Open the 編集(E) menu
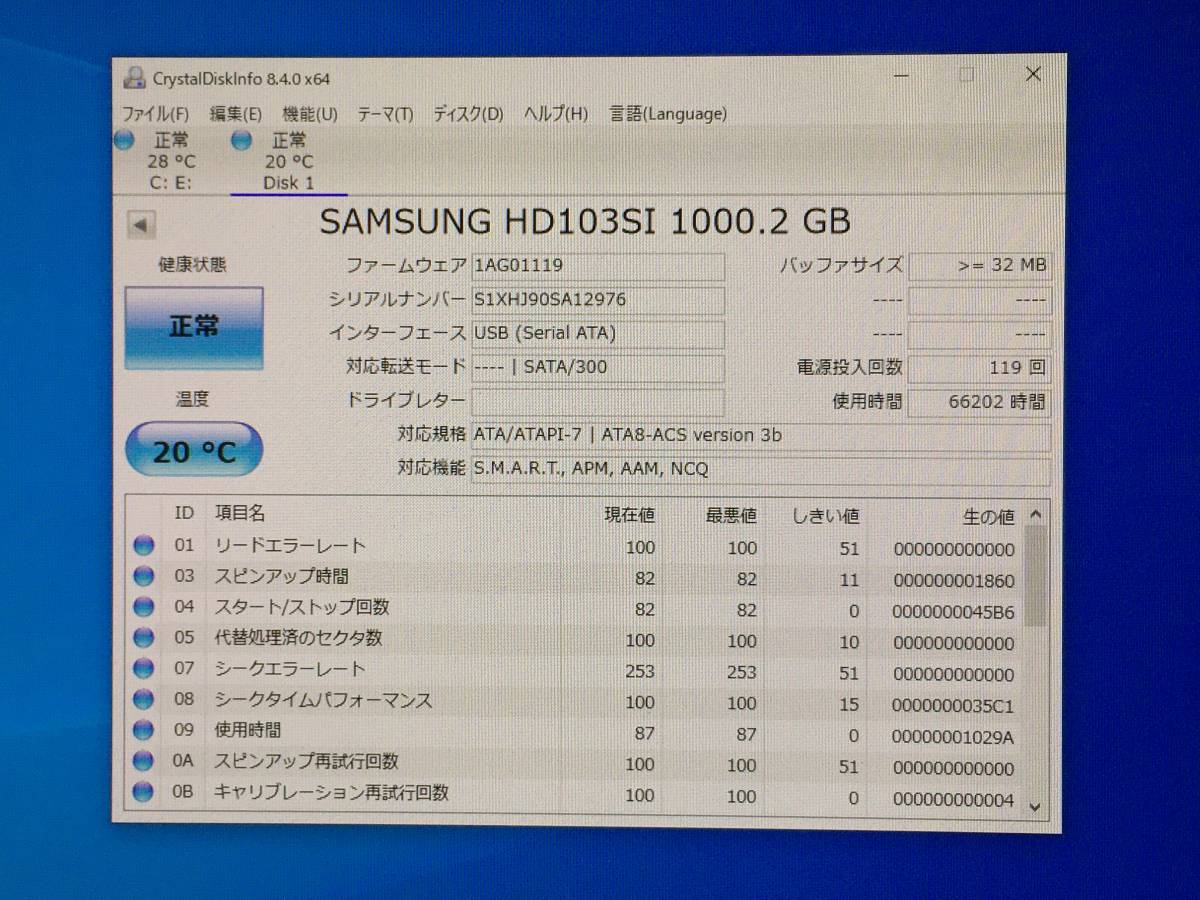This screenshot has width=1200, height=900. [236, 114]
